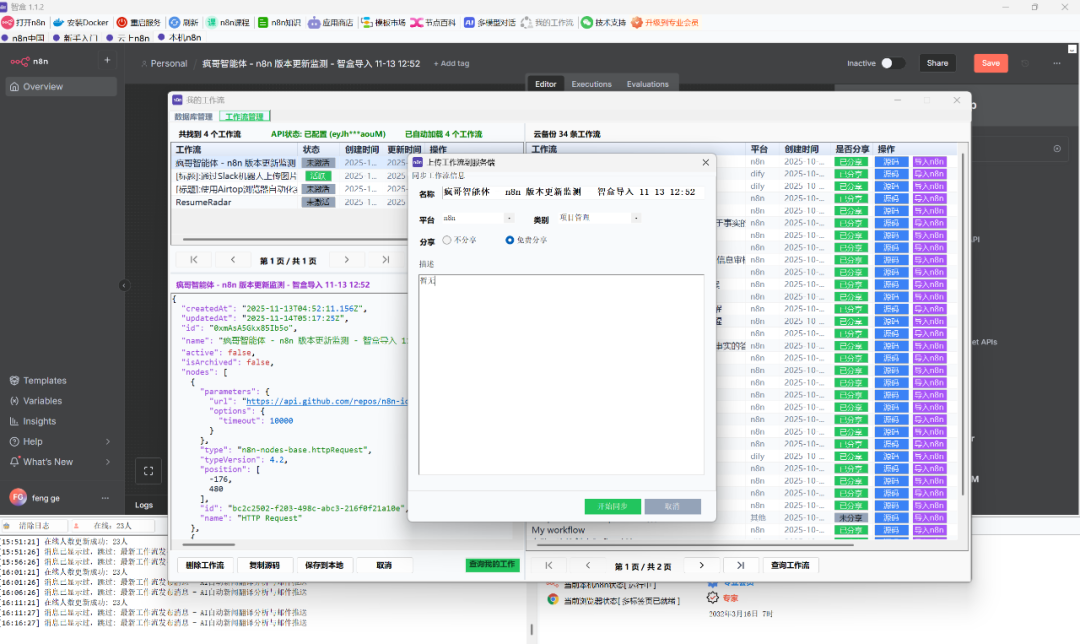
Task: Switch to the Evaluations tab
Action: (647, 84)
